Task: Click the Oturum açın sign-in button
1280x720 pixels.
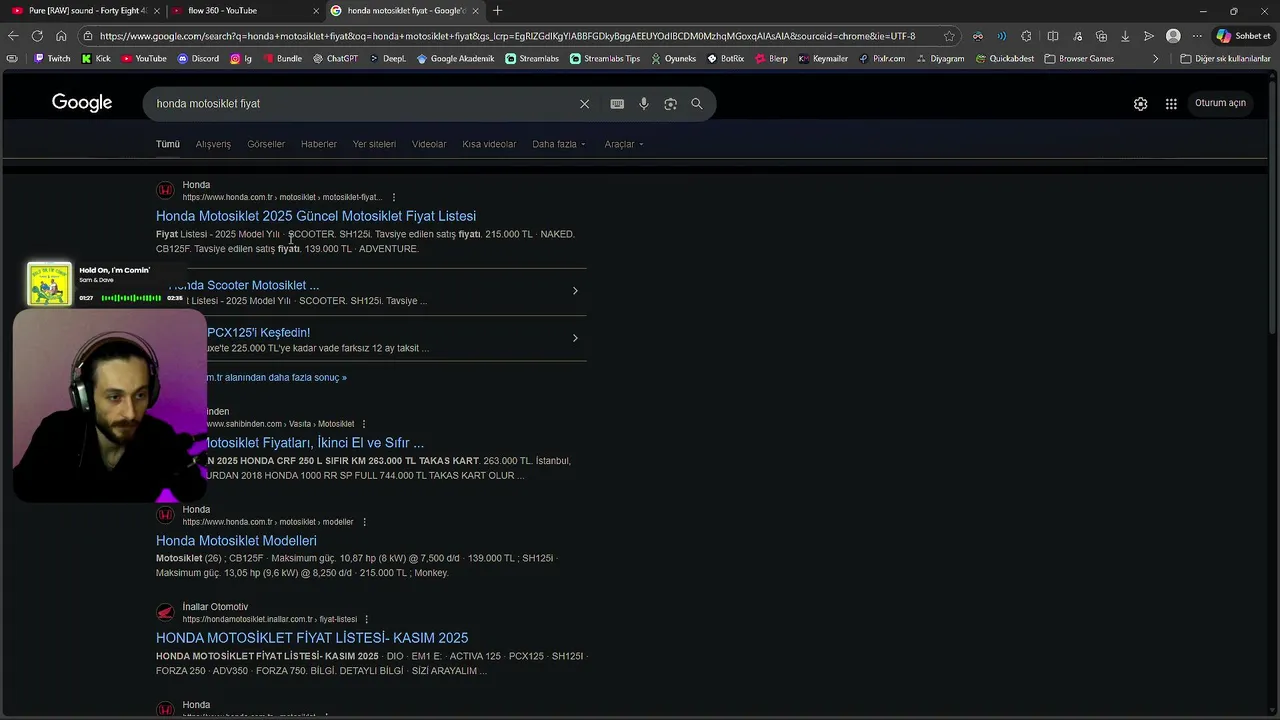Action: [x=1220, y=103]
